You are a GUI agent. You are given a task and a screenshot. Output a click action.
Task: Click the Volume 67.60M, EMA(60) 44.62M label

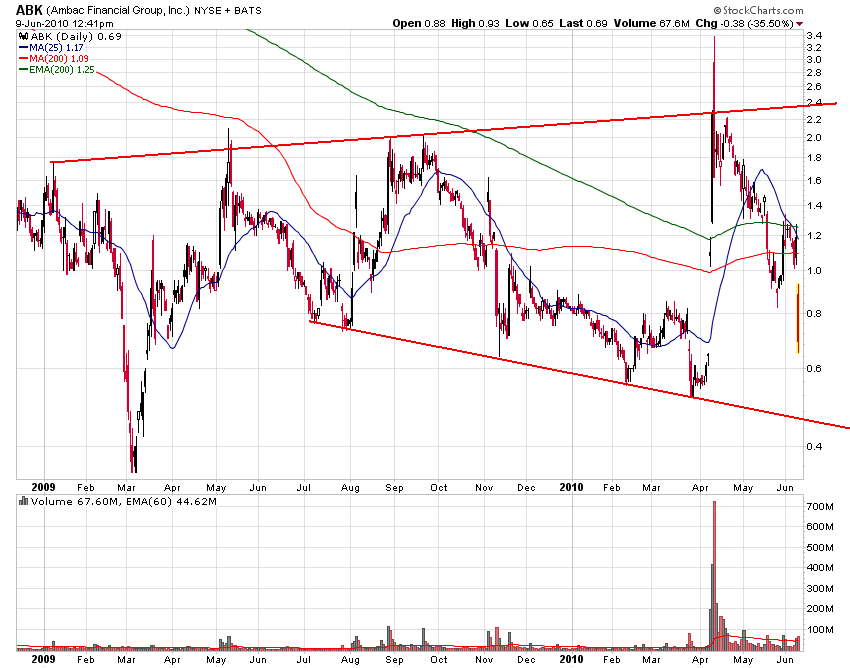point(124,502)
